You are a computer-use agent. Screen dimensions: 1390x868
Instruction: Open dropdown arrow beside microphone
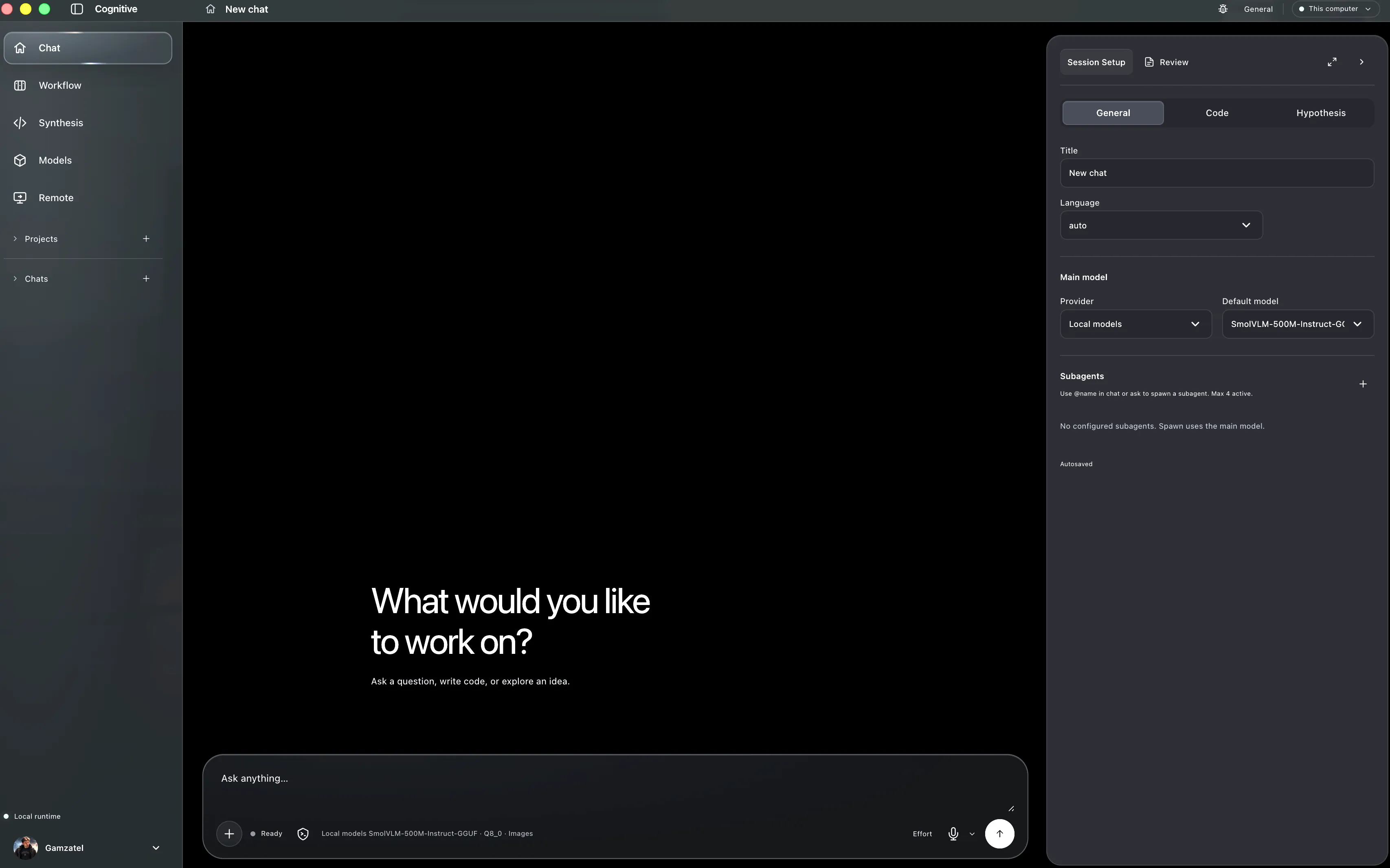pos(972,834)
